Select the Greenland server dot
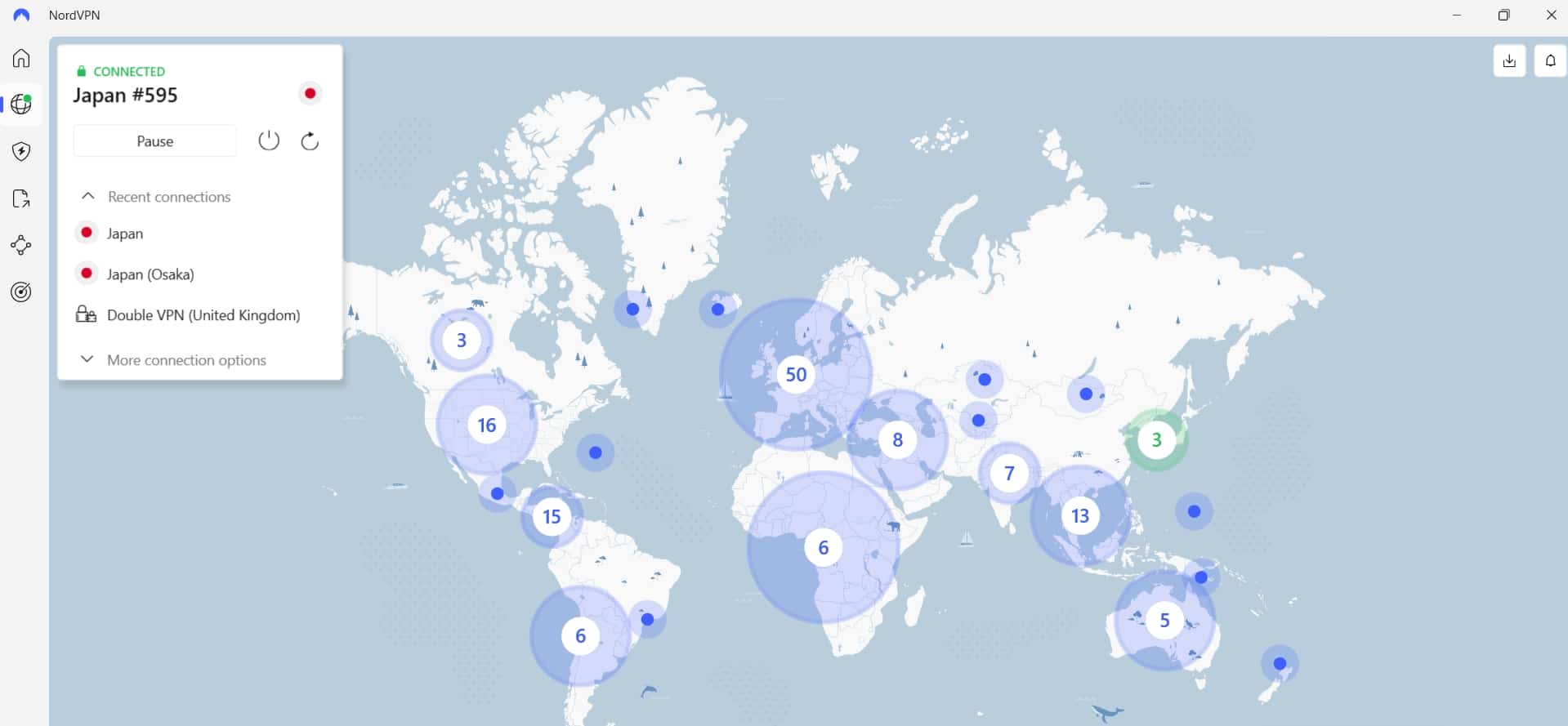The width and height of the screenshot is (1568, 726). (632, 310)
